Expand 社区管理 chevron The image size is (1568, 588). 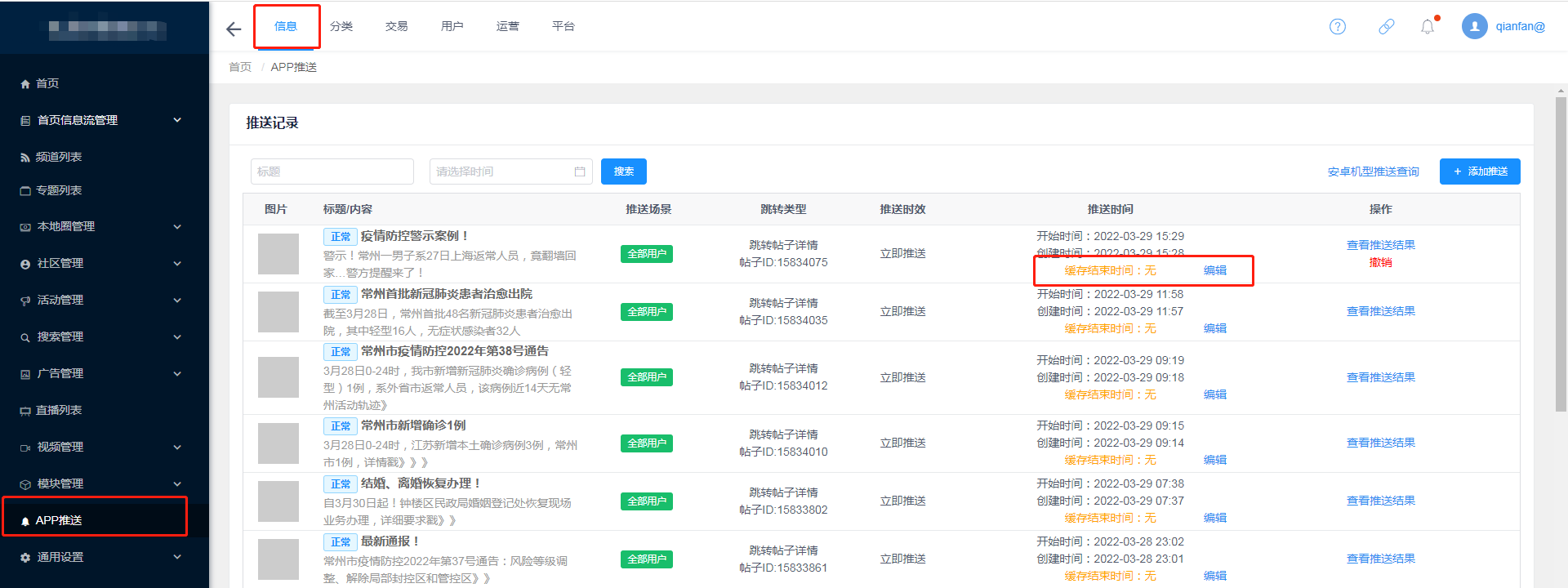[x=177, y=263]
